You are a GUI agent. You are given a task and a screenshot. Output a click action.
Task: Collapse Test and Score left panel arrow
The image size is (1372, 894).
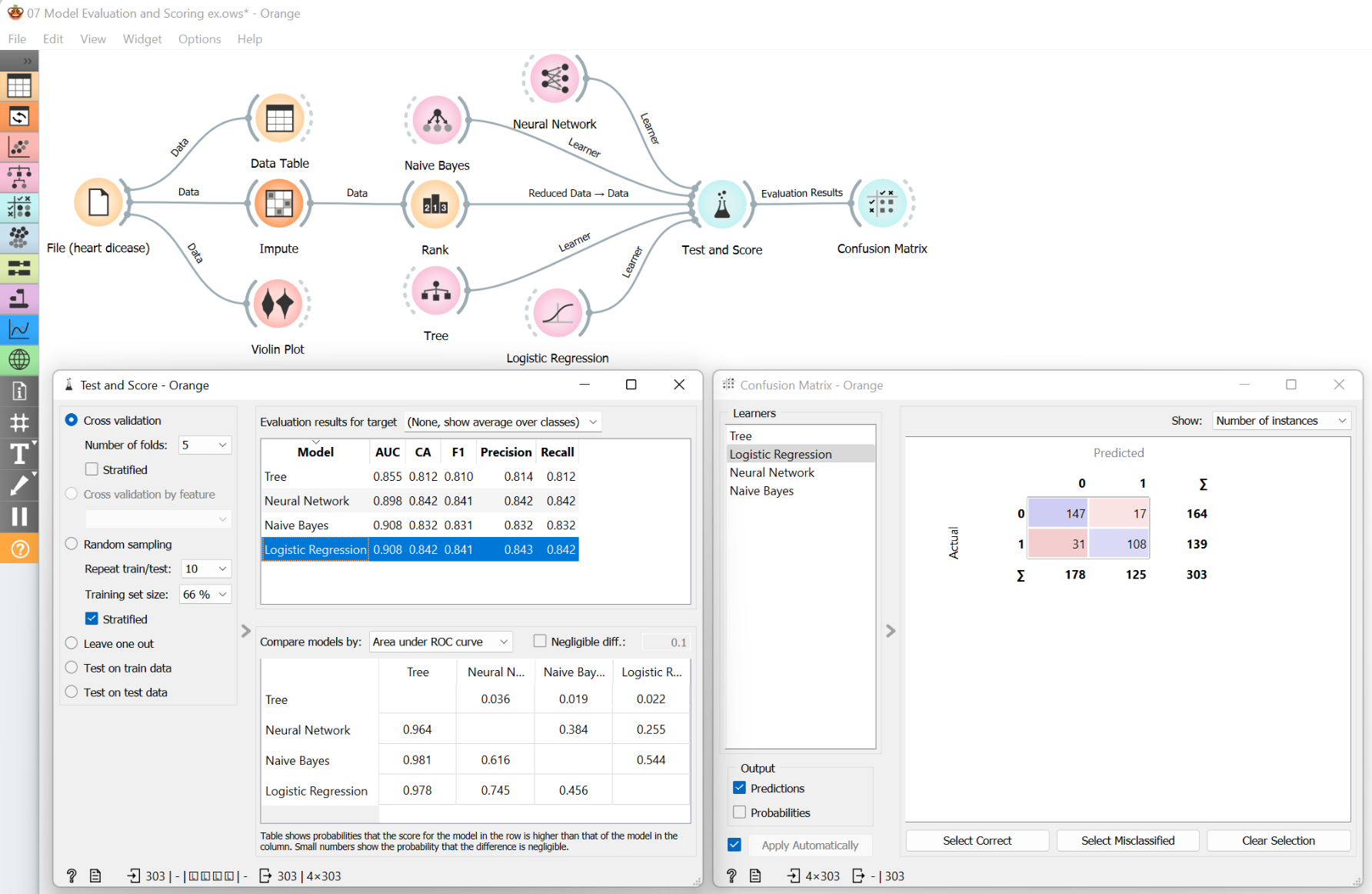[246, 631]
